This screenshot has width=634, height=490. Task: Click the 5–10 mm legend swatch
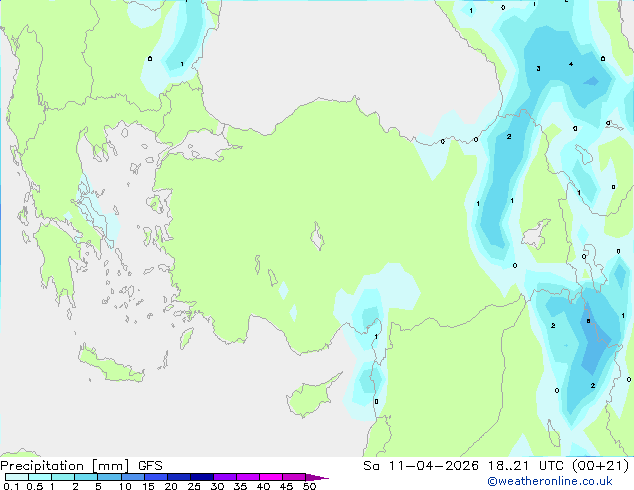[x=109, y=477]
